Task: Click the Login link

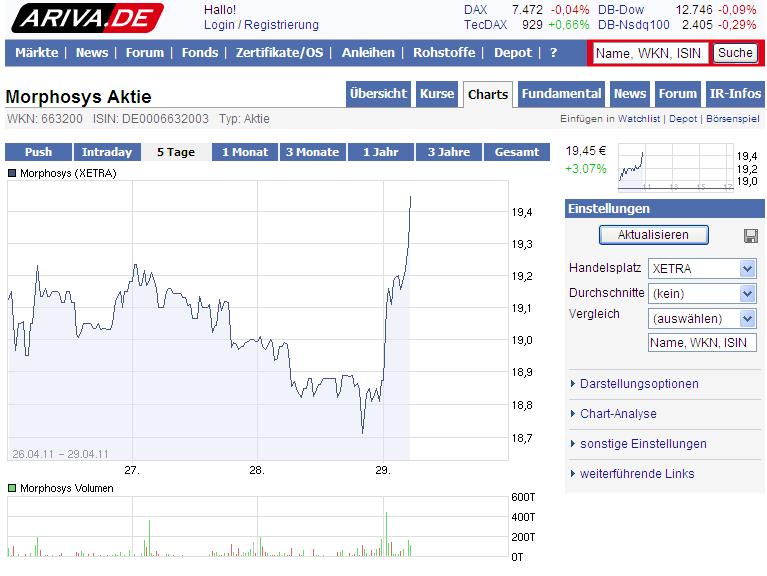Action: [x=219, y=24]
